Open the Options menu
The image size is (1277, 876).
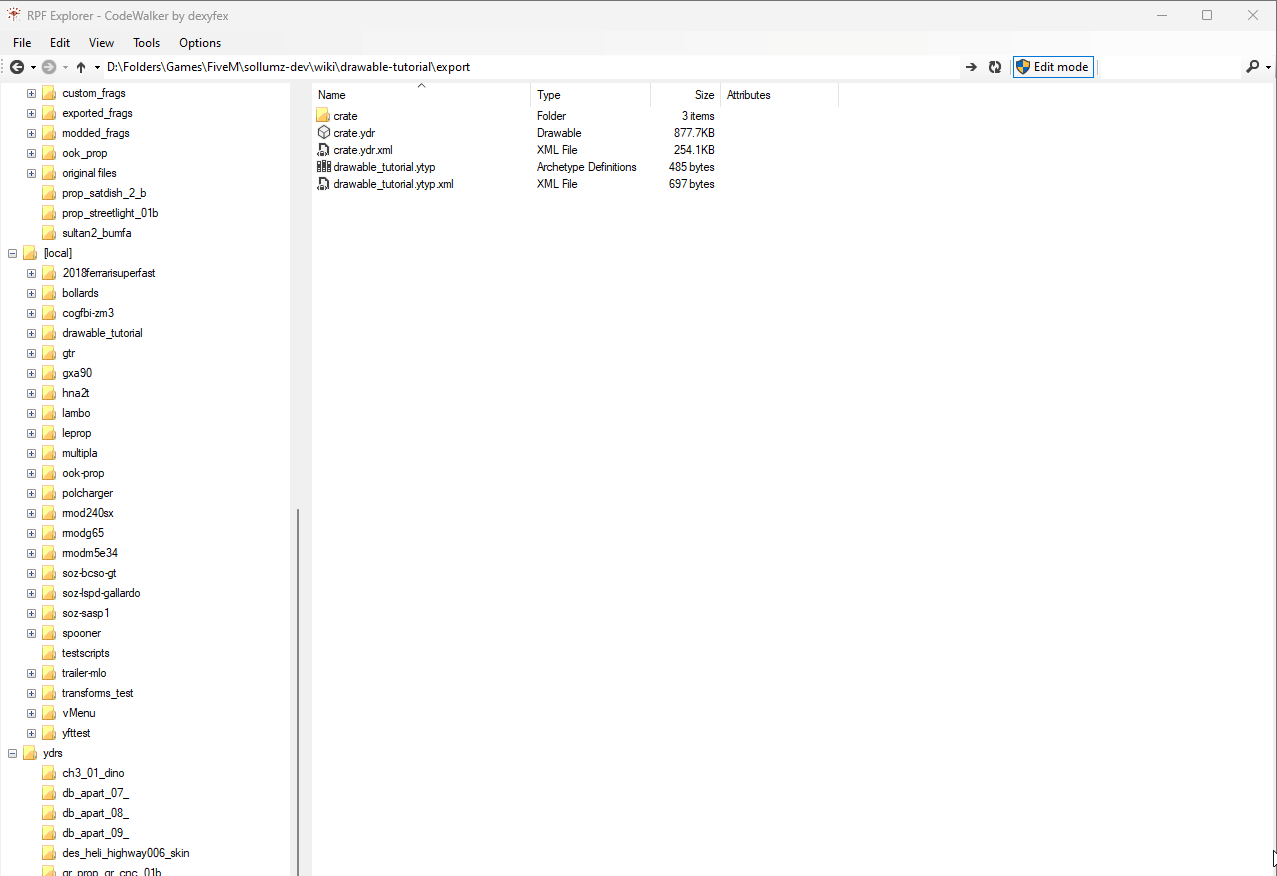(x=200, y=43)
